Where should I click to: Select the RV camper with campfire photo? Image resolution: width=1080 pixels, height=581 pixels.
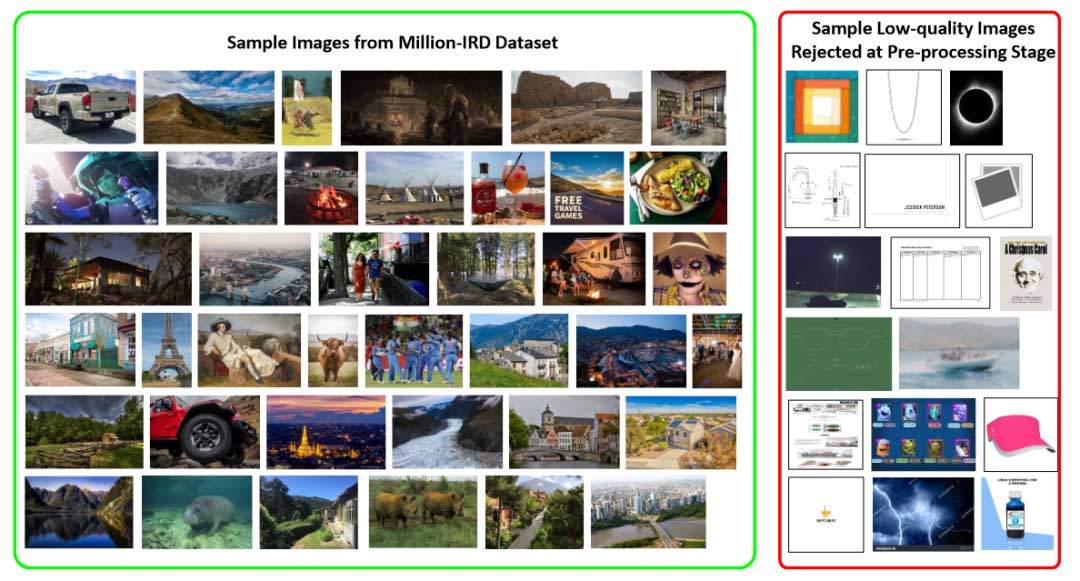[593, 268]
